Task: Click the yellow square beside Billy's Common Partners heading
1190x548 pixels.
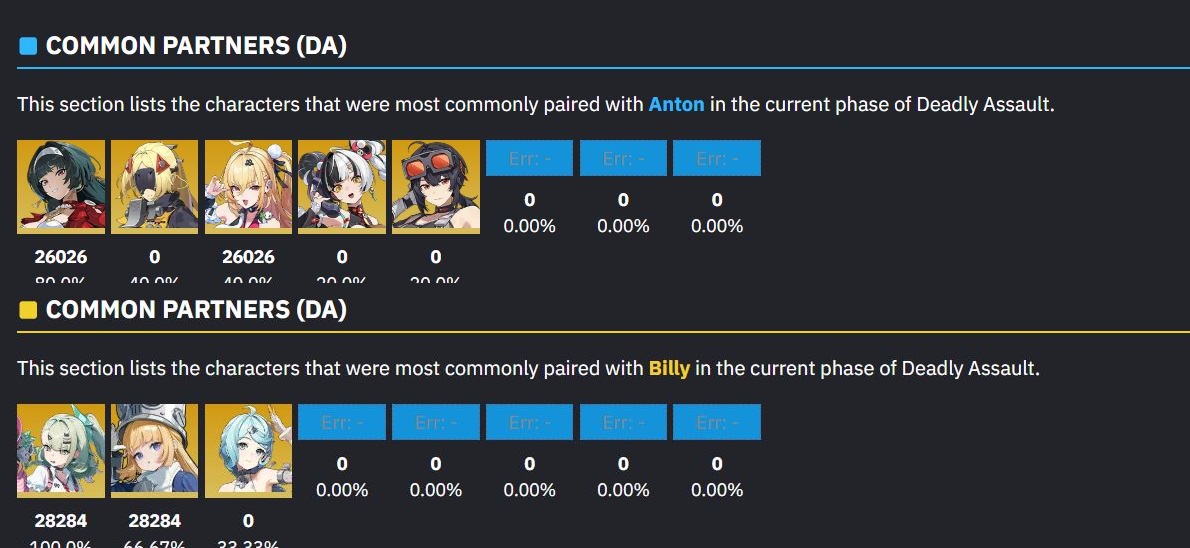Action: click(x=28, y=310)
